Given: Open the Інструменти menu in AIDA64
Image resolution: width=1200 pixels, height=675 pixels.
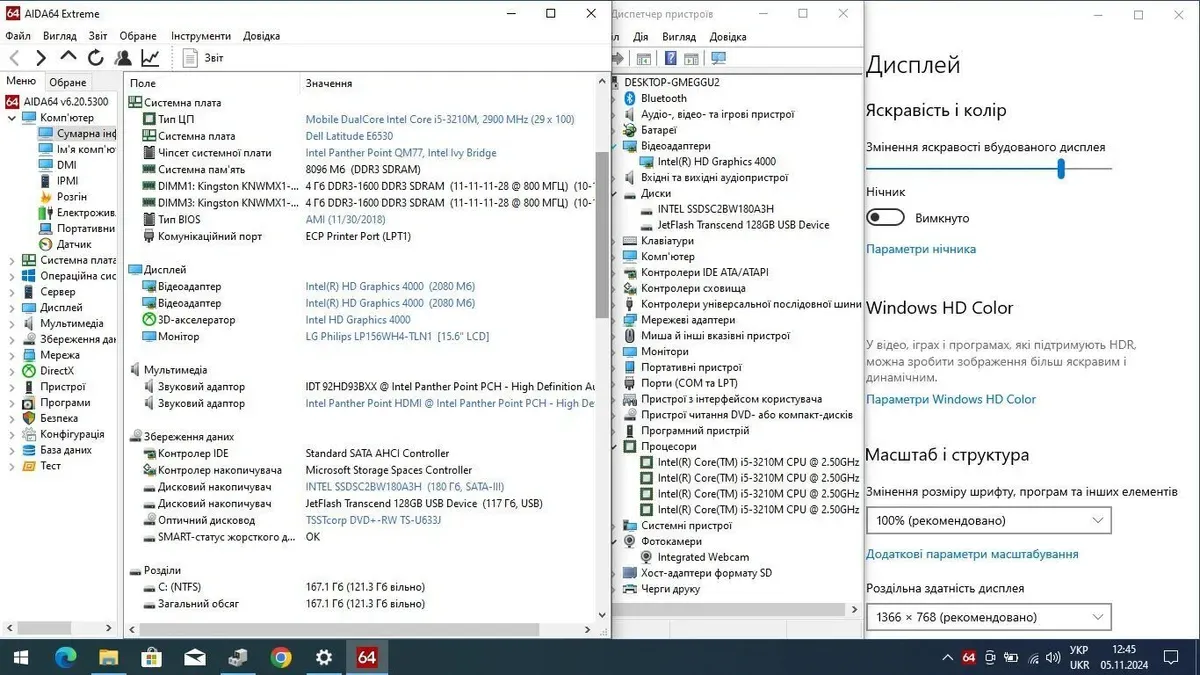Looking at the screenshot, I should 200,36.
